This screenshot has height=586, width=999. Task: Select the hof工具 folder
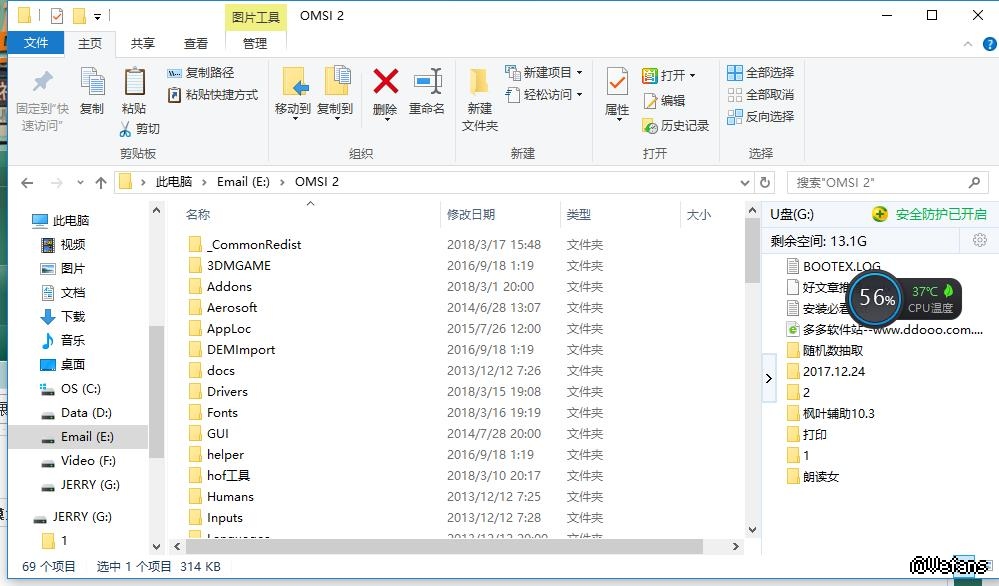229,476
